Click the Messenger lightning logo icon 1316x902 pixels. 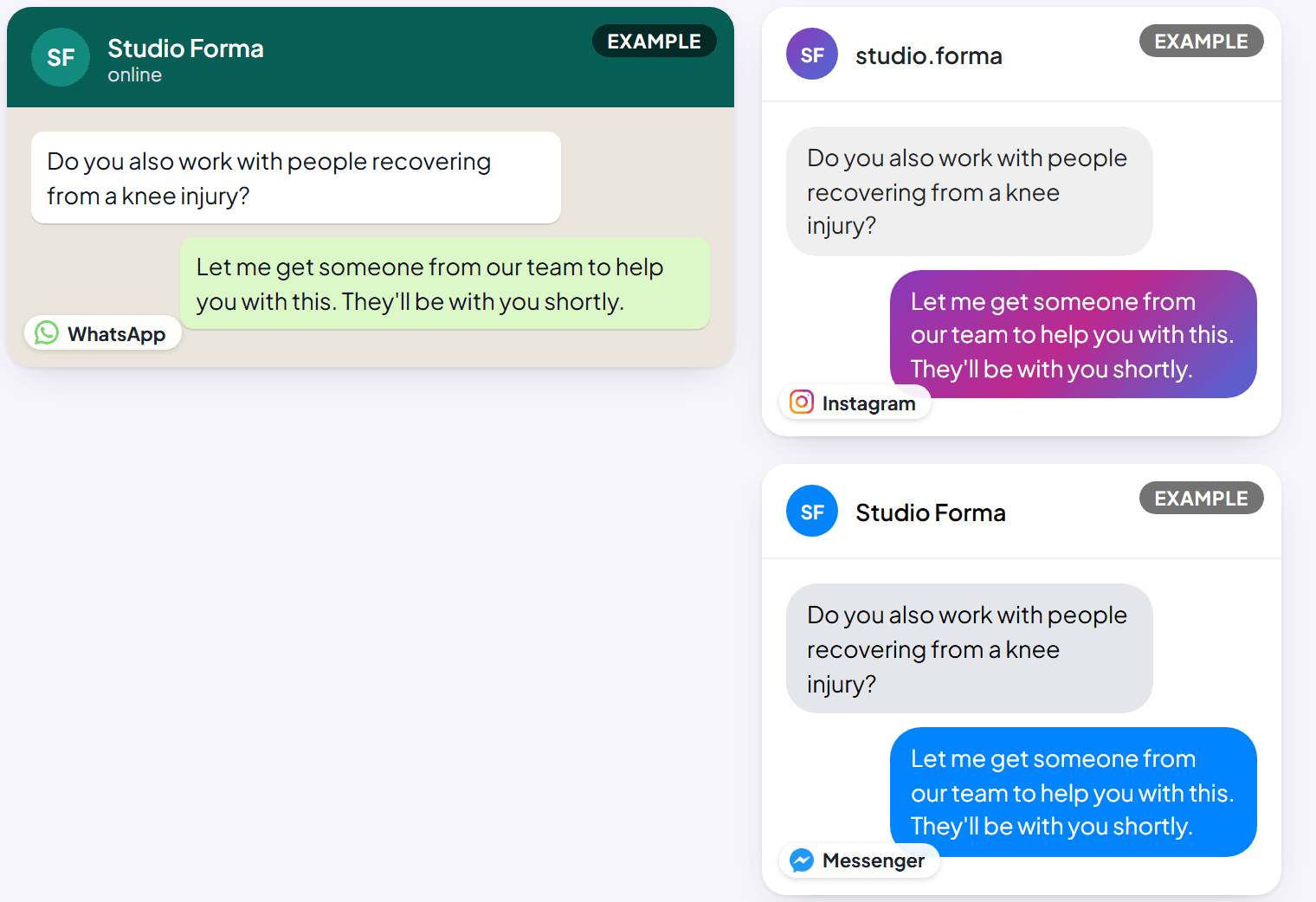[x=802, y=860]
